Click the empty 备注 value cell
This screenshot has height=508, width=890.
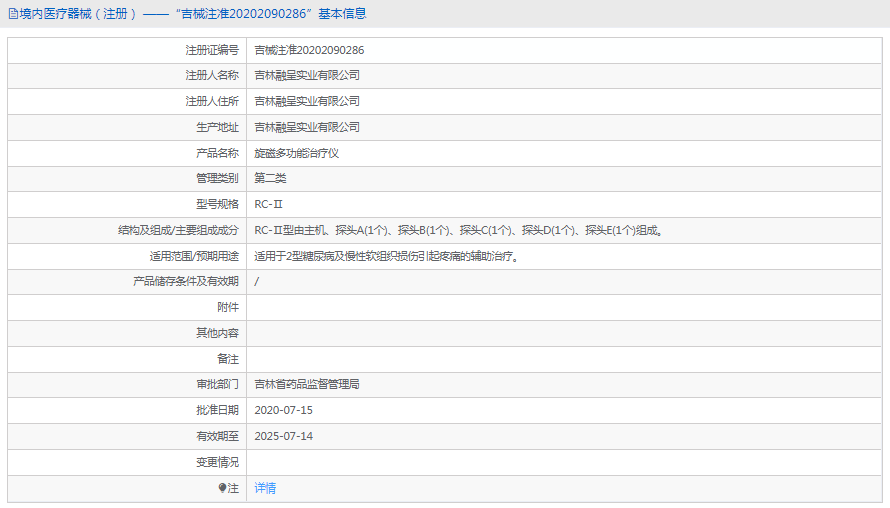click(x=564, y=359)
